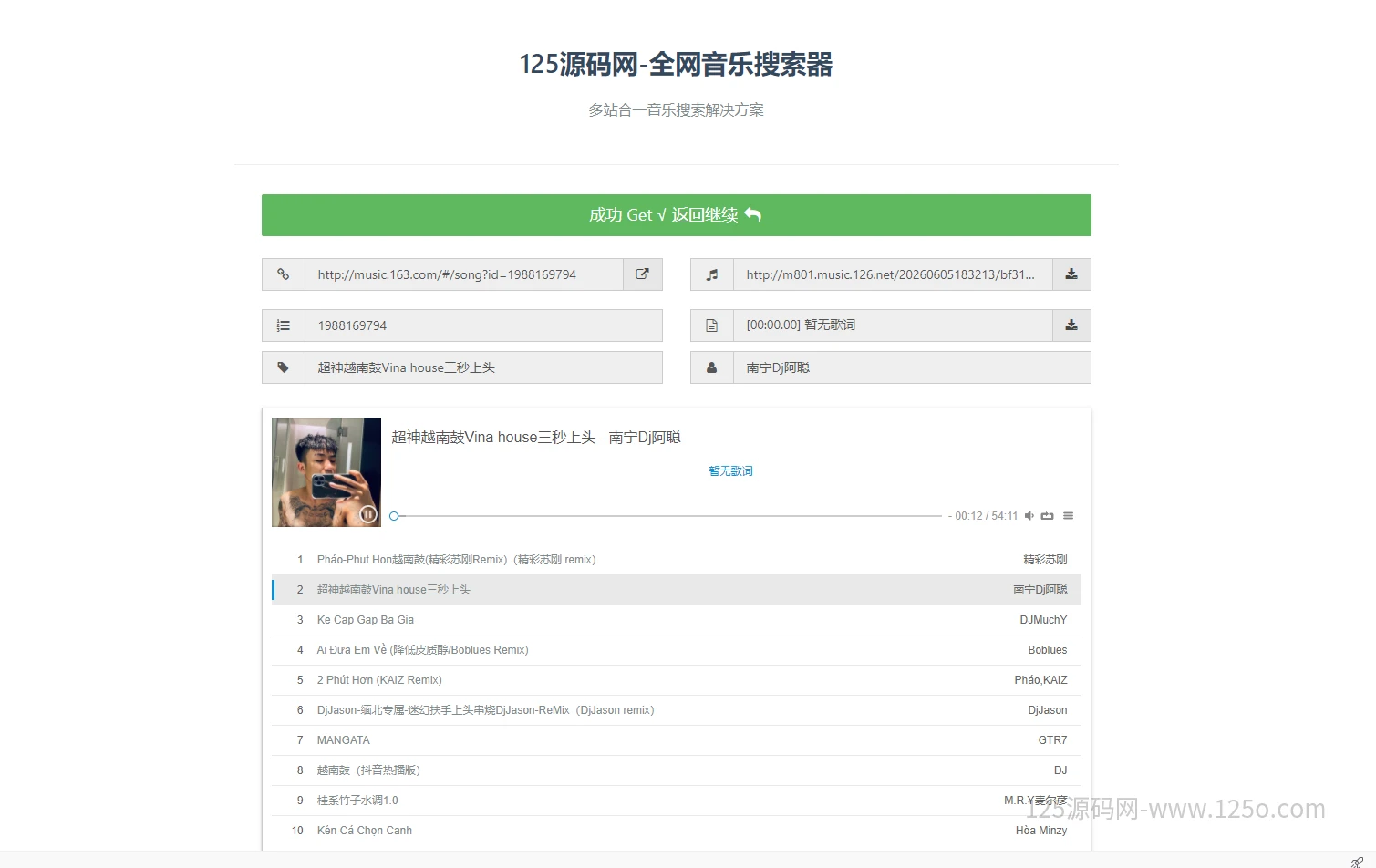Select the song URL input field
Screen dimensions: 1376x868
[464, 274]
